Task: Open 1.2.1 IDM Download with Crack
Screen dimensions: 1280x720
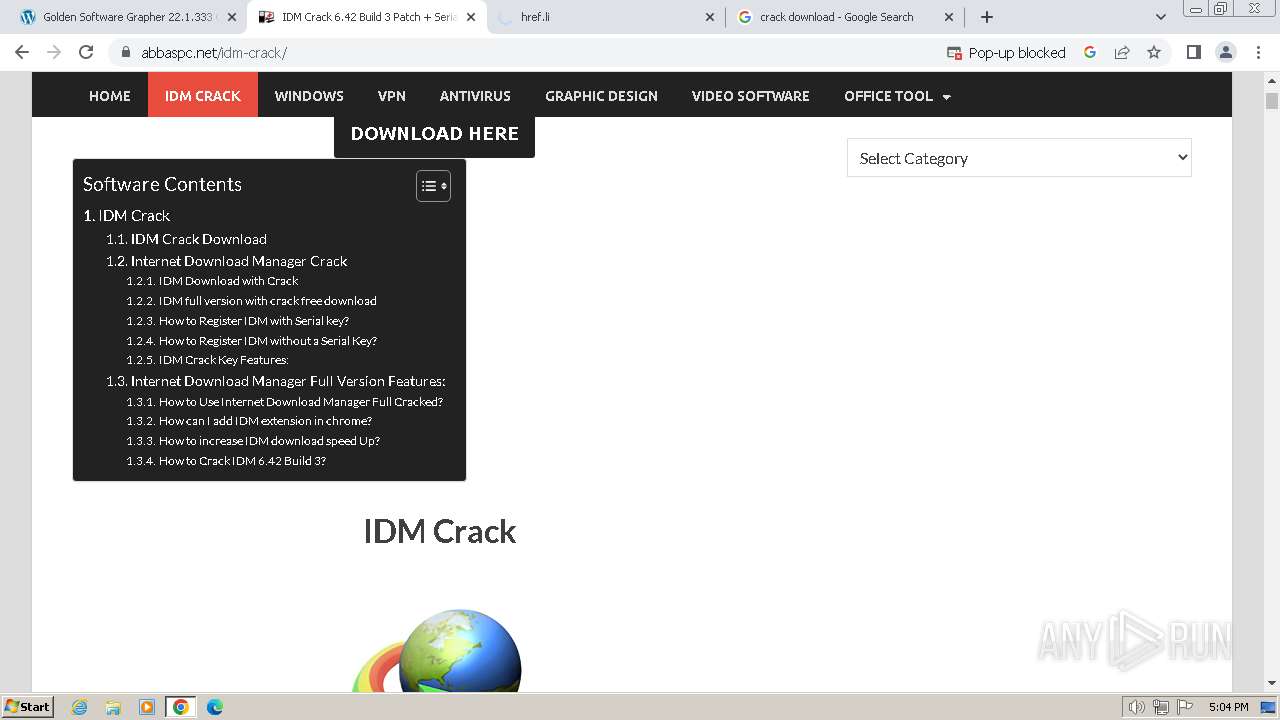Action: (212, 281)
